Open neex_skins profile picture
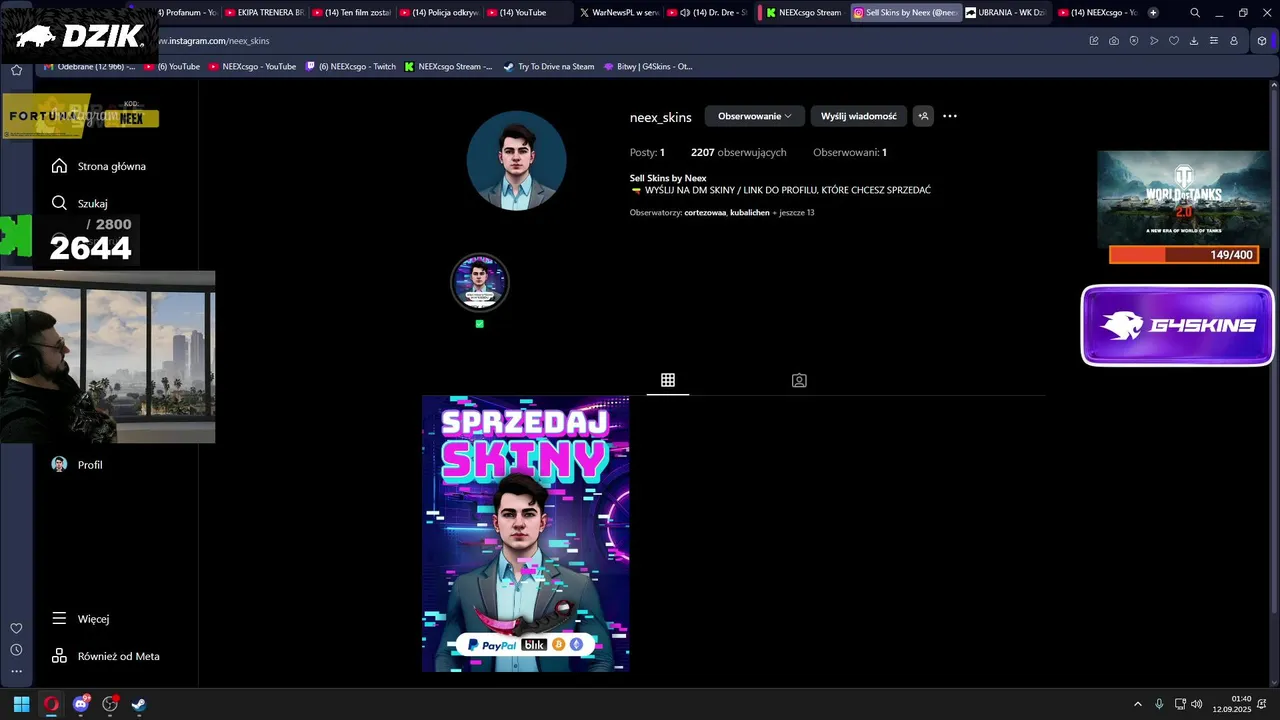 coord(517,160)
